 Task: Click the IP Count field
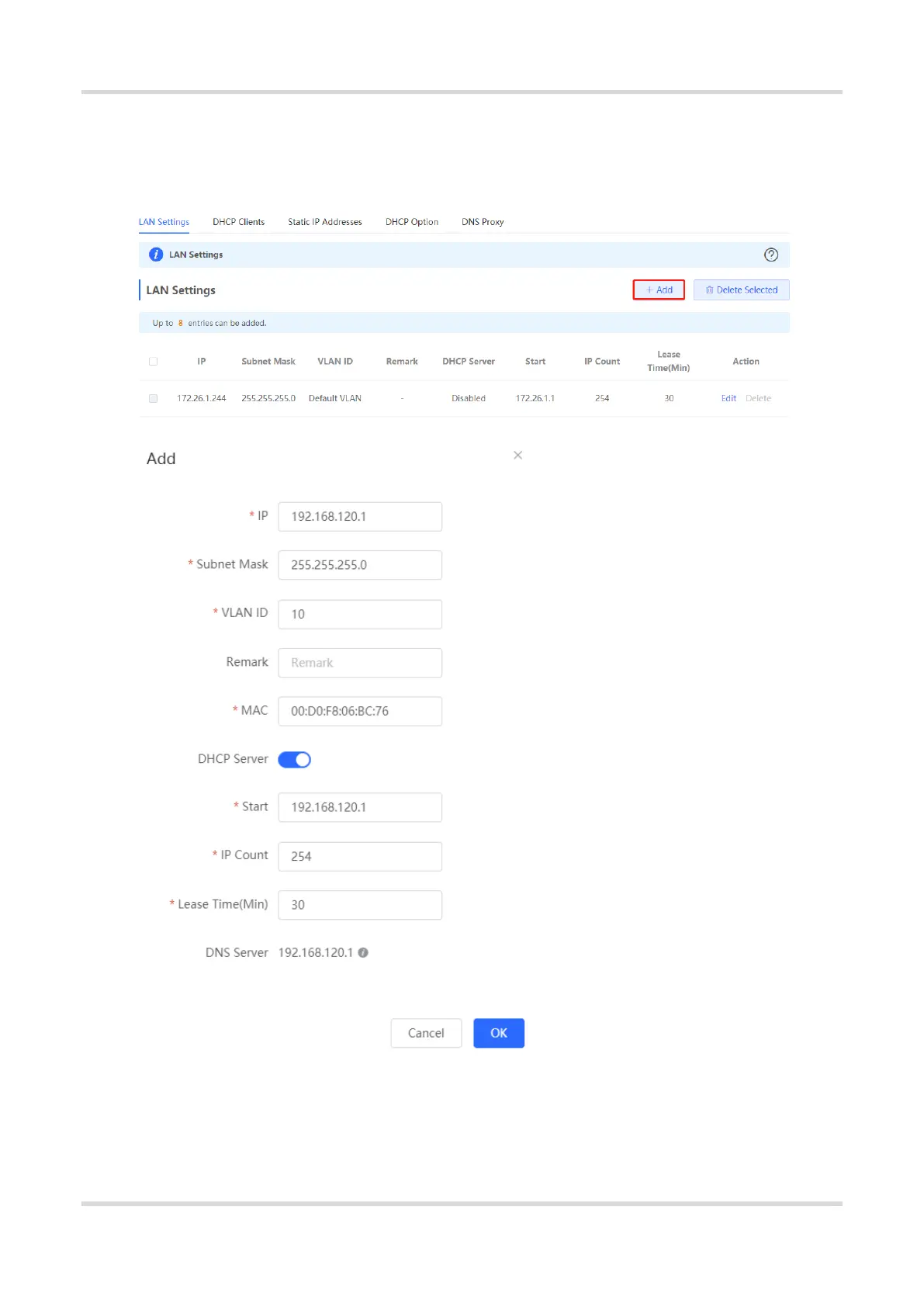[360, 856]
